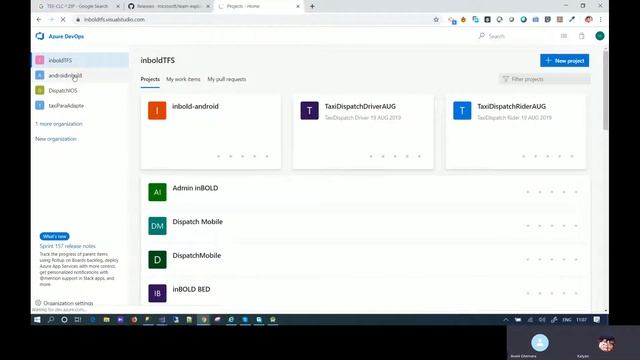The width and height of the screenshot is (640, 360).
Task: Open the Chrome menu three dots
Action: click(600, 19)
